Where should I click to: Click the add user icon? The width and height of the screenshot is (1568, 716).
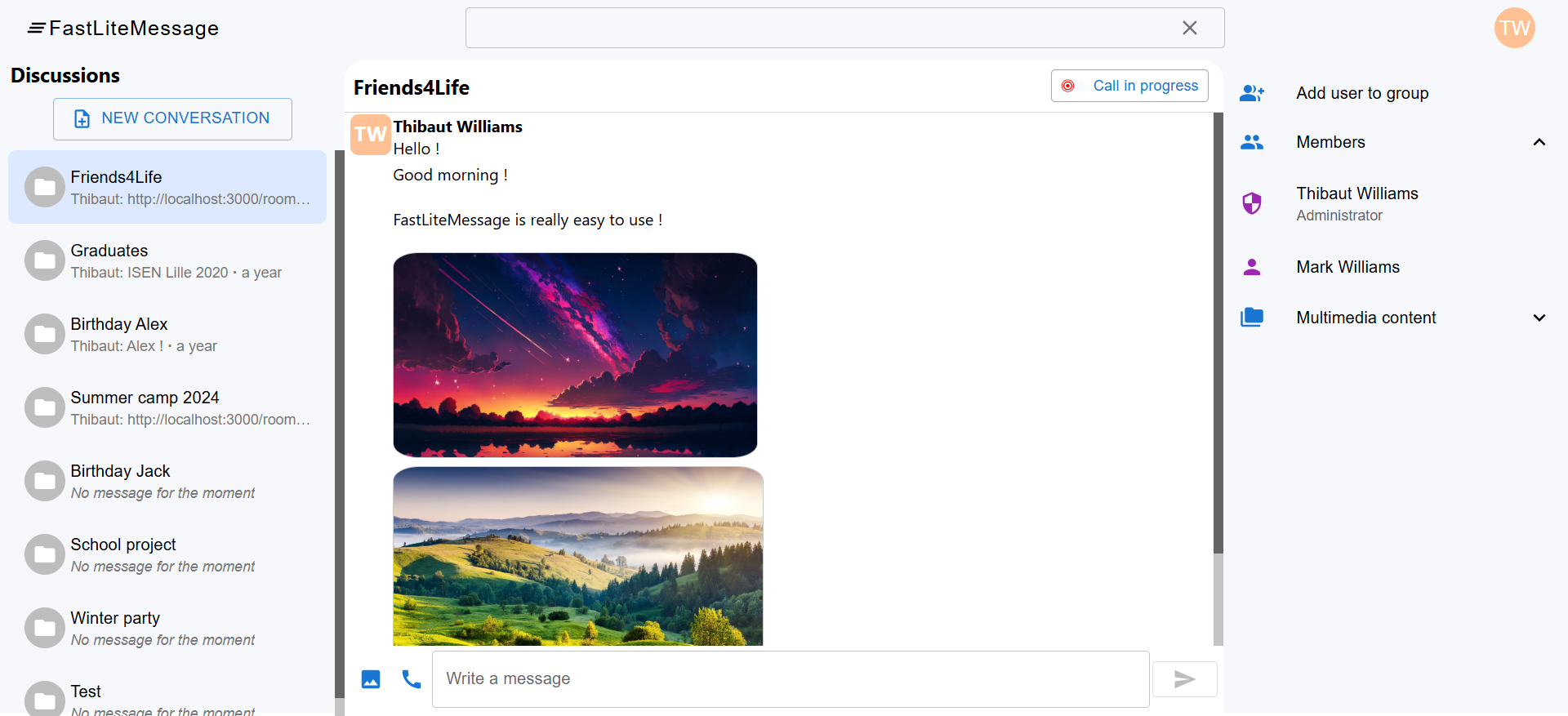coord(1252,93)
